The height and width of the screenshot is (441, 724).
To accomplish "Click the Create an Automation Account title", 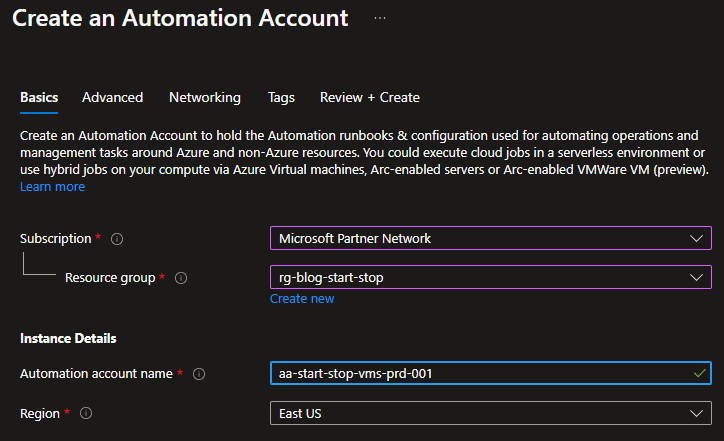I will click(180, 18).
